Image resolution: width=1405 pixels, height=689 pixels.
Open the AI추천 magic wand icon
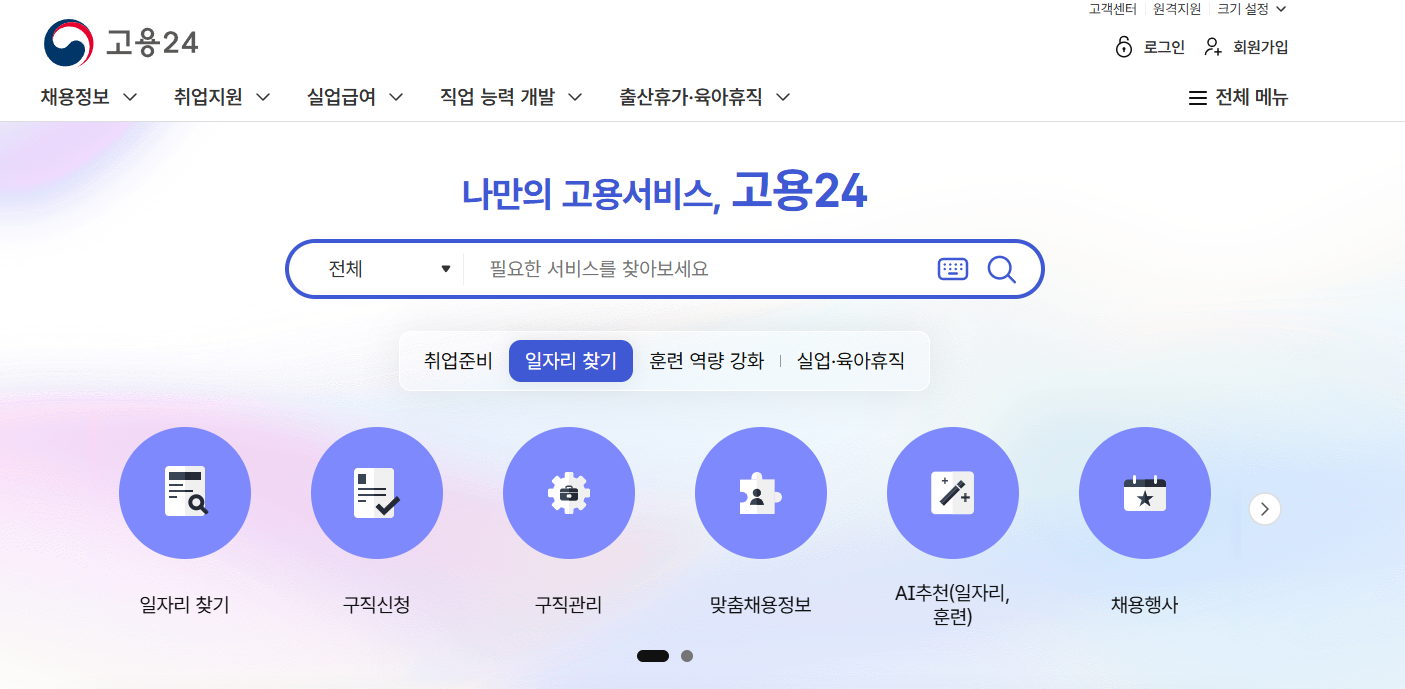953,493
